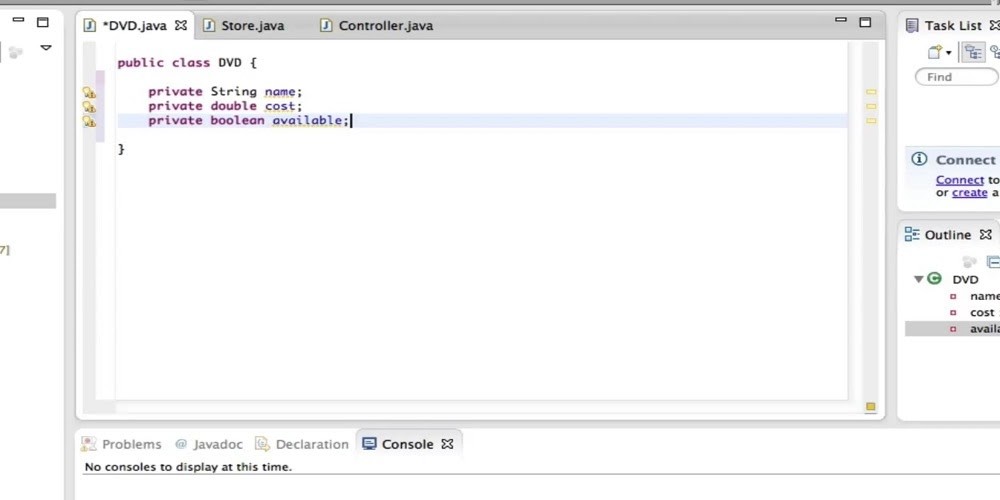This screenshot has width=1000, height=500.
Task: Select the cost field in Outline tree
Action: click(x=981, y=313)
